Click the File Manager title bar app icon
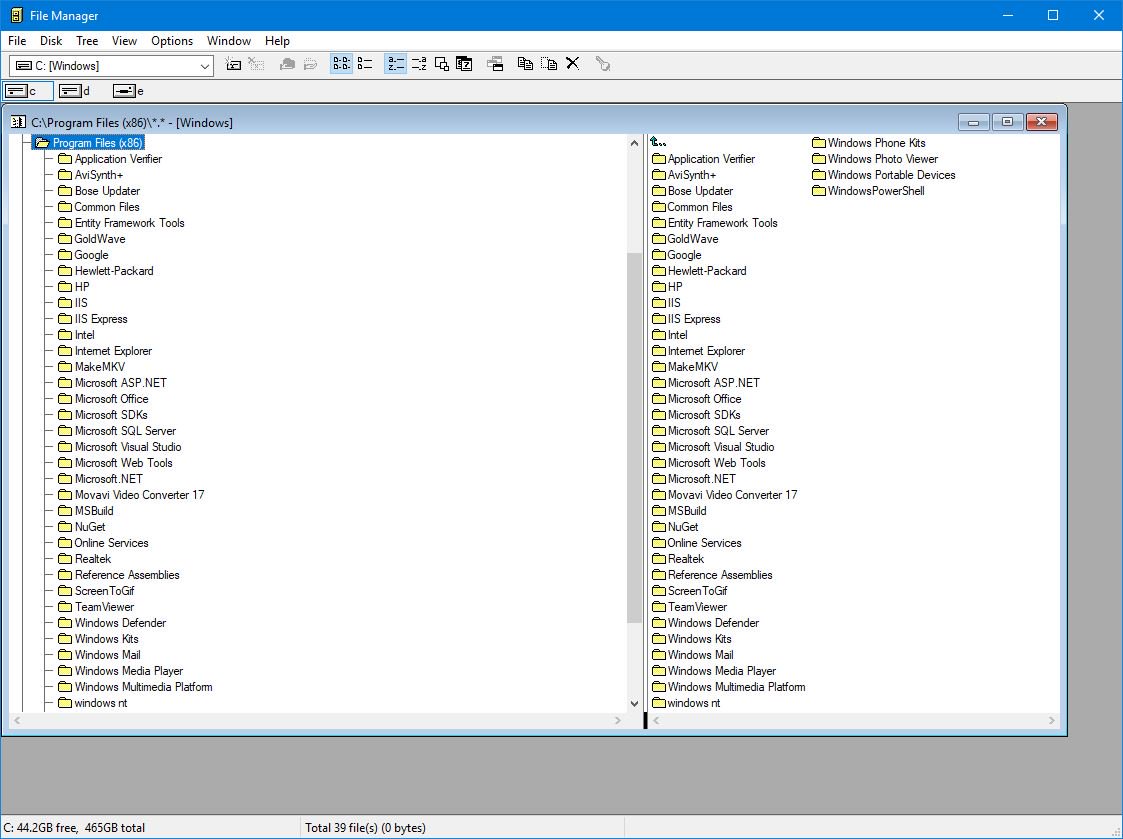 tap(15, 15)
